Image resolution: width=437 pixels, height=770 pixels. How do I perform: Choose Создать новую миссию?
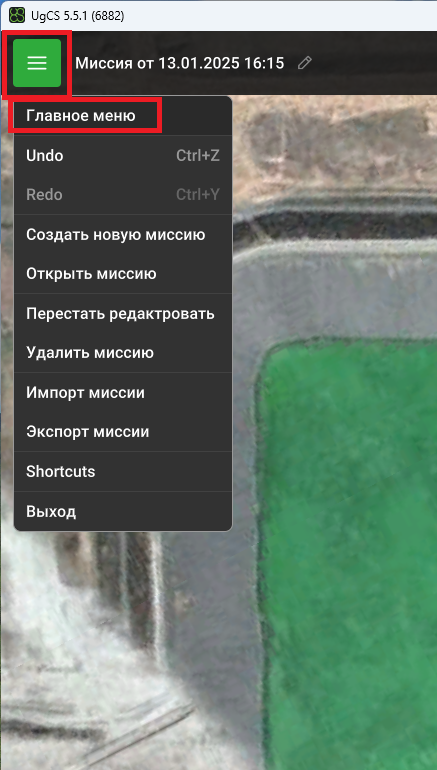[123, 235]
